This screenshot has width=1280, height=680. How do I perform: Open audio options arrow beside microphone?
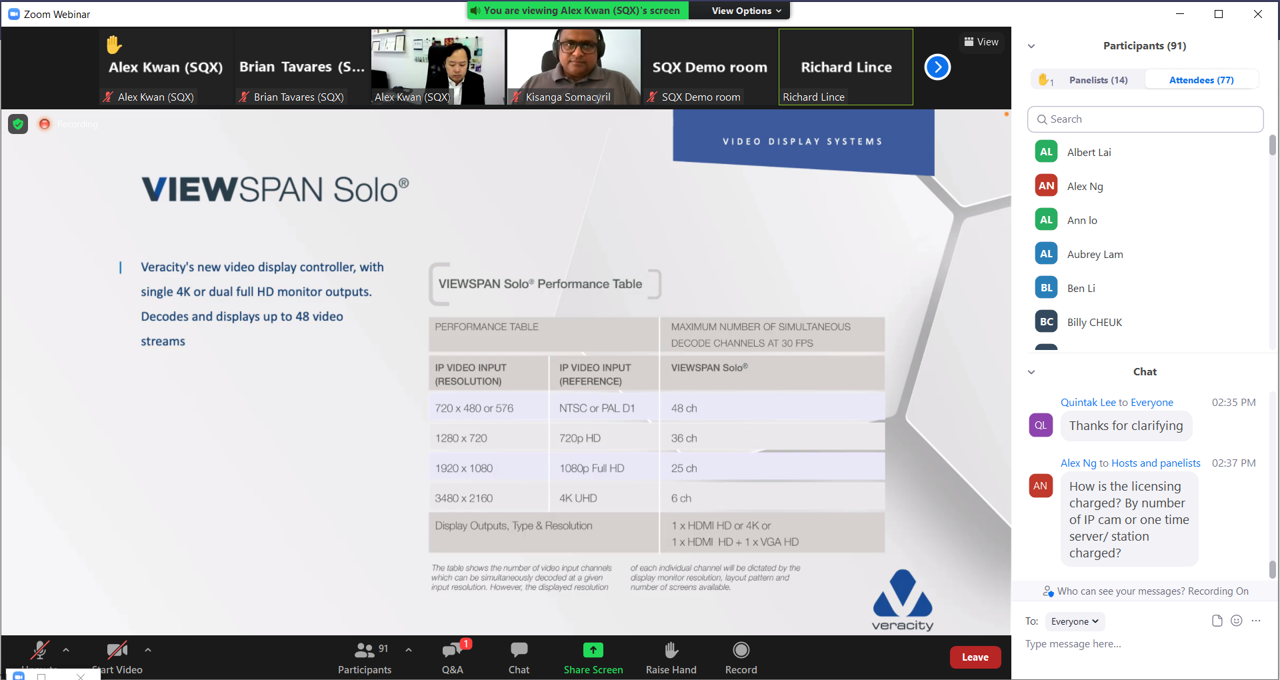tap(66, 650)
